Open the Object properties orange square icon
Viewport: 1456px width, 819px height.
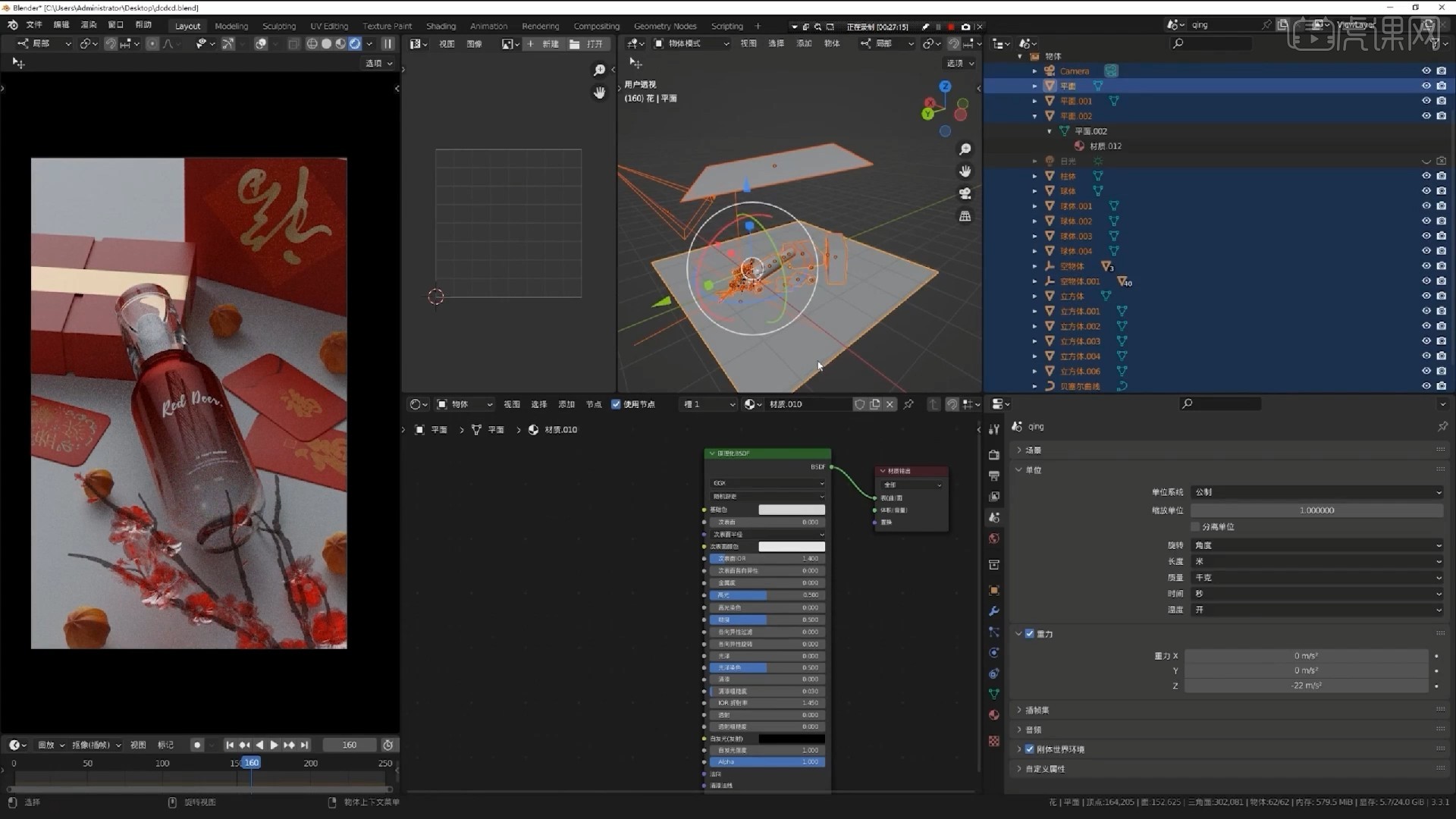click(x=994, y=590)
